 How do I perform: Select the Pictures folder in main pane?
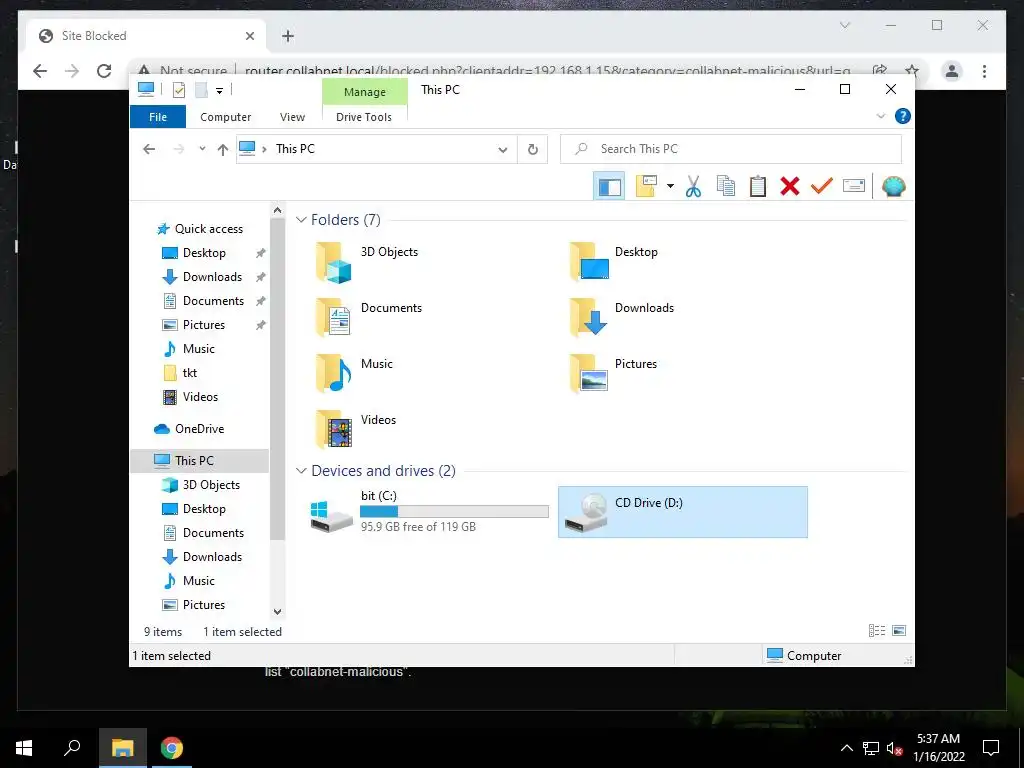click(x=613, y=374)
